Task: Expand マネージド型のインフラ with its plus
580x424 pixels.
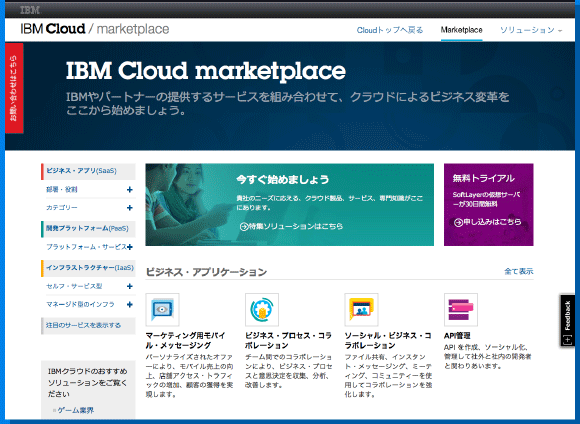Action: [129, 304]
